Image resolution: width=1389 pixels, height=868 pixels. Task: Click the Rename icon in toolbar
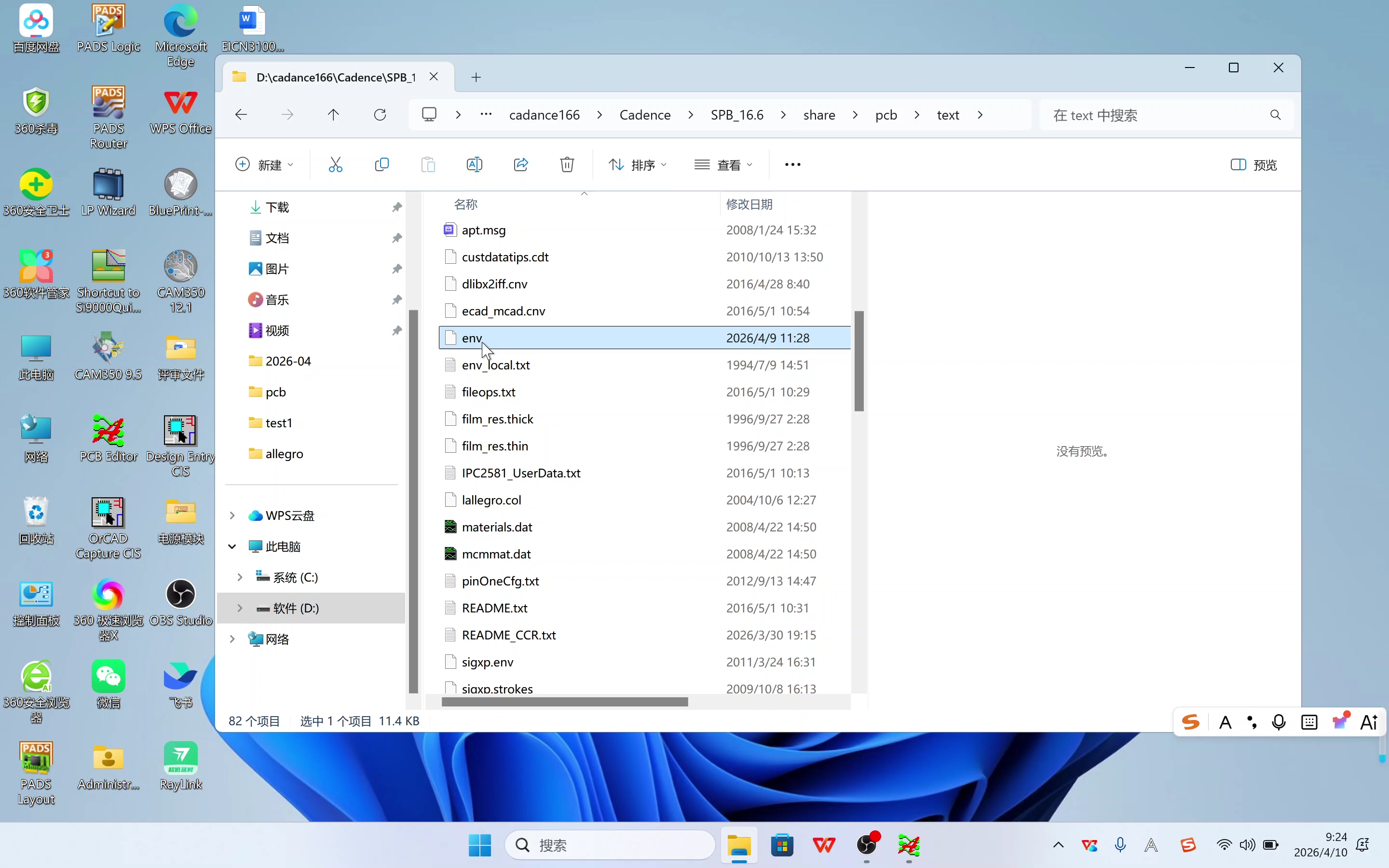[474, 165]
